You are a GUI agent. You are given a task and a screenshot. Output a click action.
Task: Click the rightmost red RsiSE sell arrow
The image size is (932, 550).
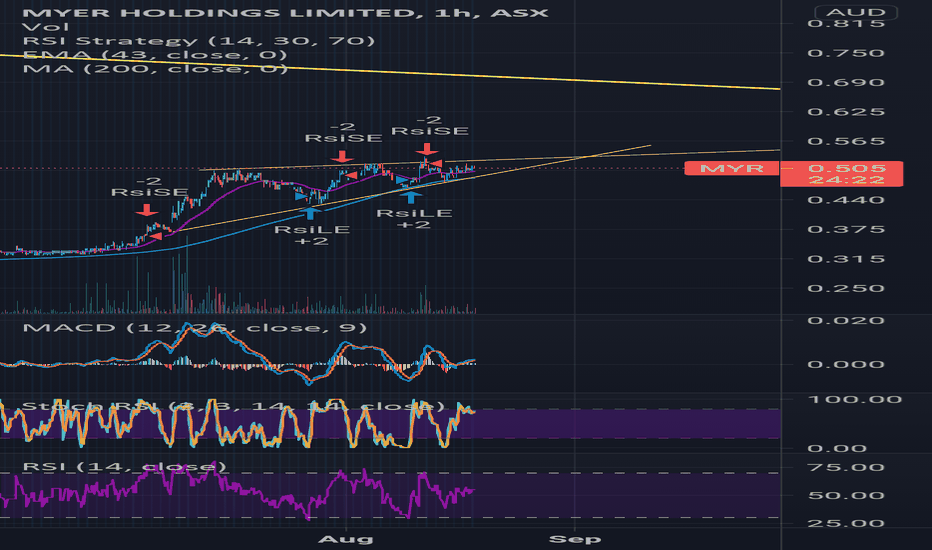(427, 149)
